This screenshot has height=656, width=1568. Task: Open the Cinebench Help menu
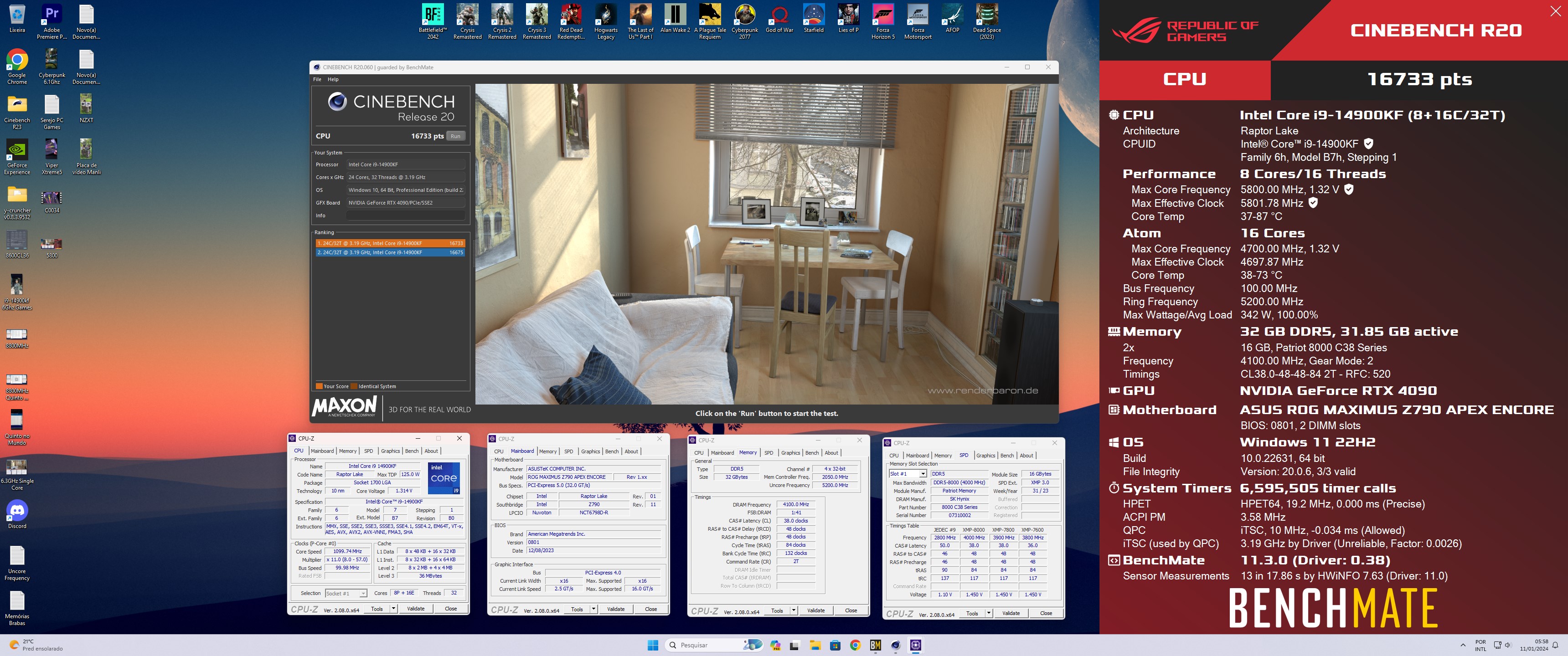(333, 79)
